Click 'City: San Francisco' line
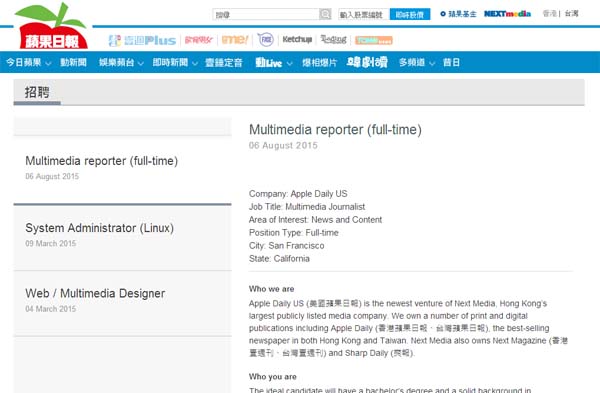 click(287, 246)
